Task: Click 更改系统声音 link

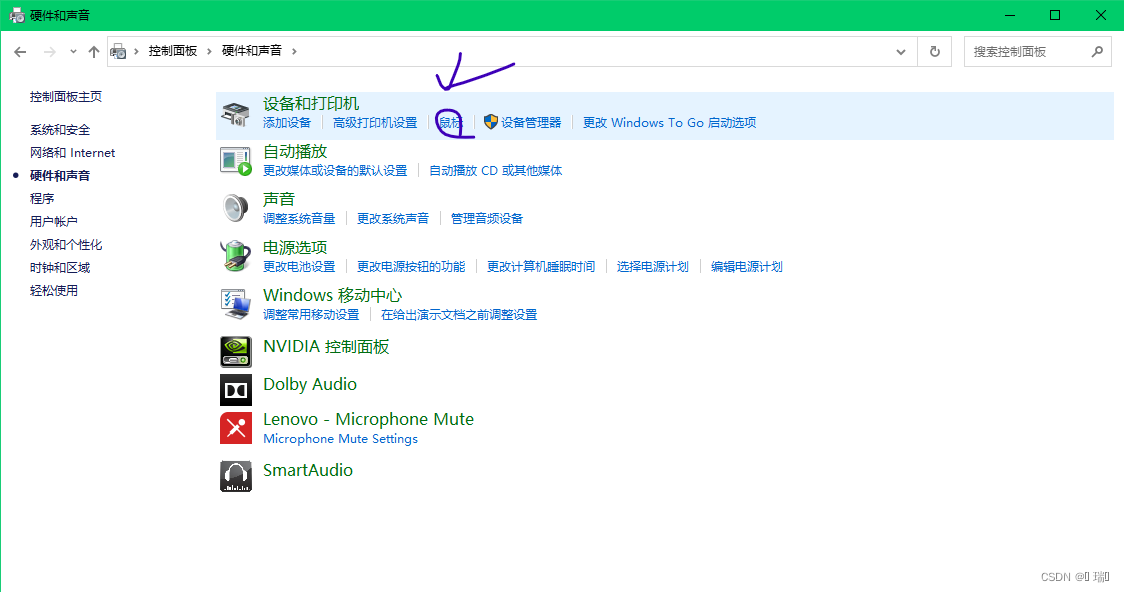Action: (x=393, y=219)
